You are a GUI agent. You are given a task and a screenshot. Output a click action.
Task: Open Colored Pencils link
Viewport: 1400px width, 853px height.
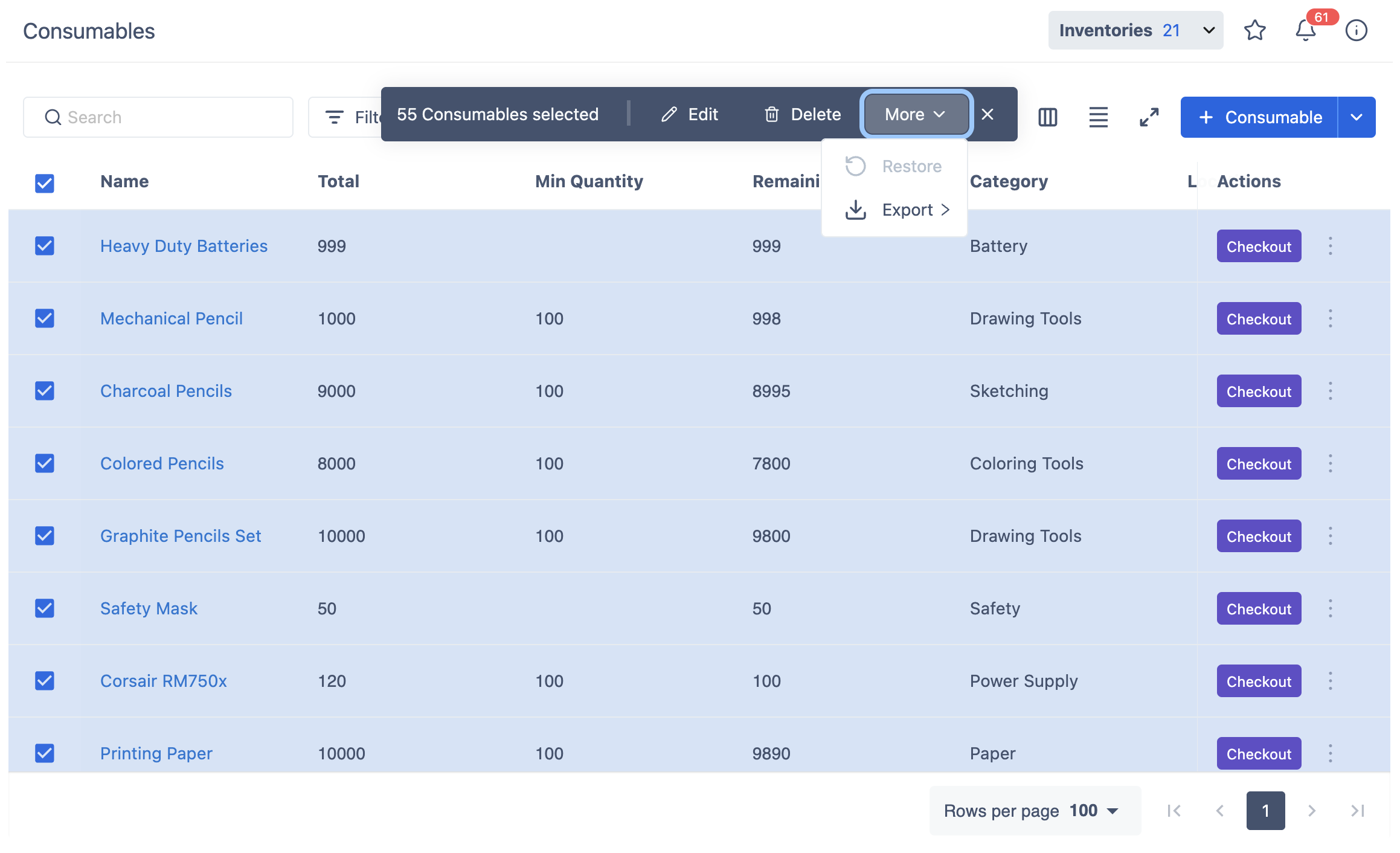click(x=162, y=463)
